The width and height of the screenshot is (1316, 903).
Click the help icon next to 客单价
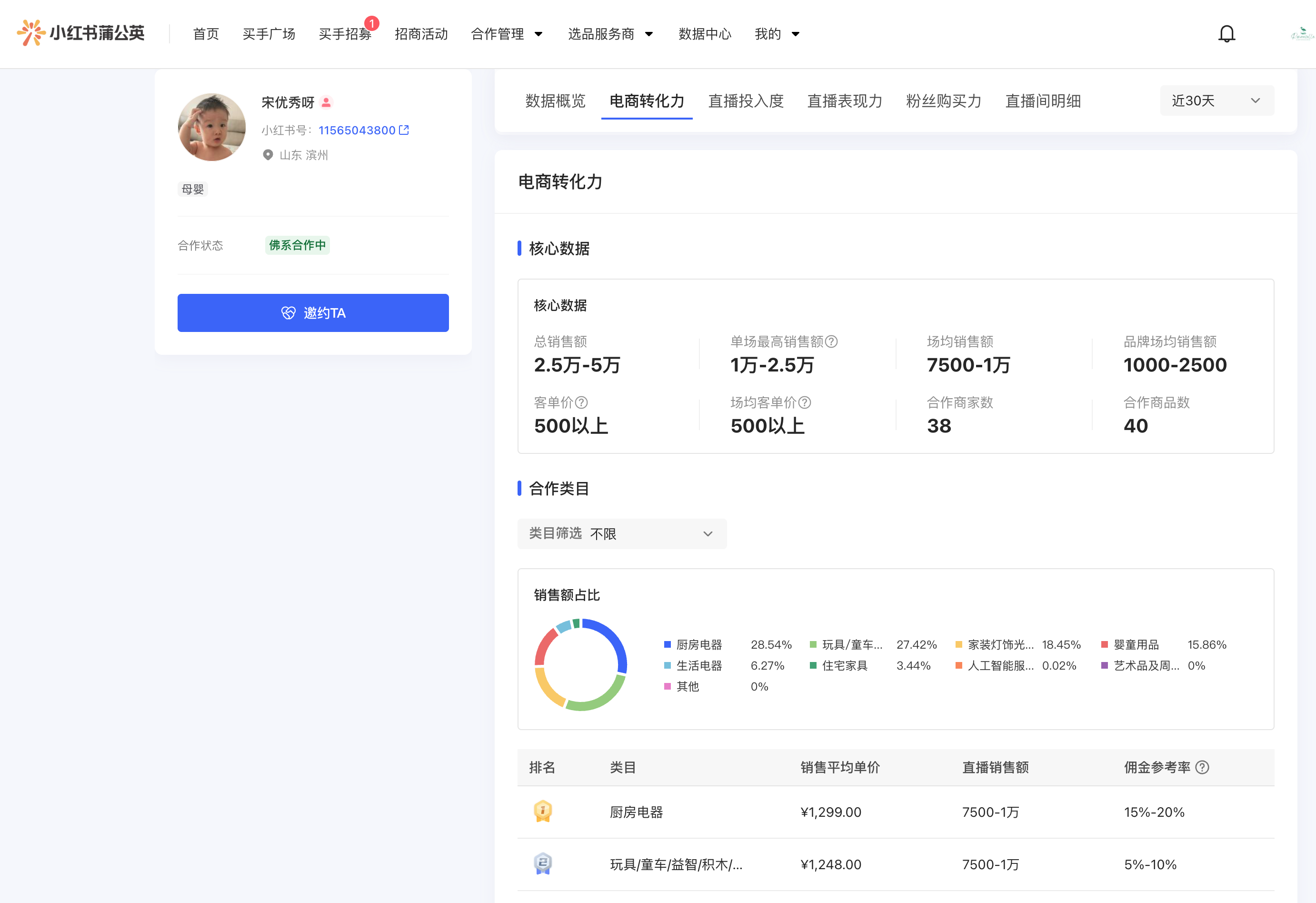581,402
